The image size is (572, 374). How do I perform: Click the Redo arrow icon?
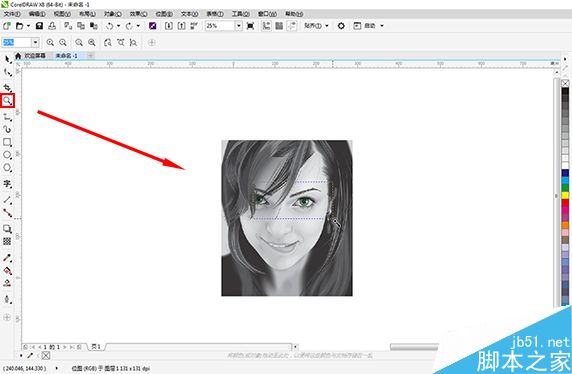tap(129, 26)
